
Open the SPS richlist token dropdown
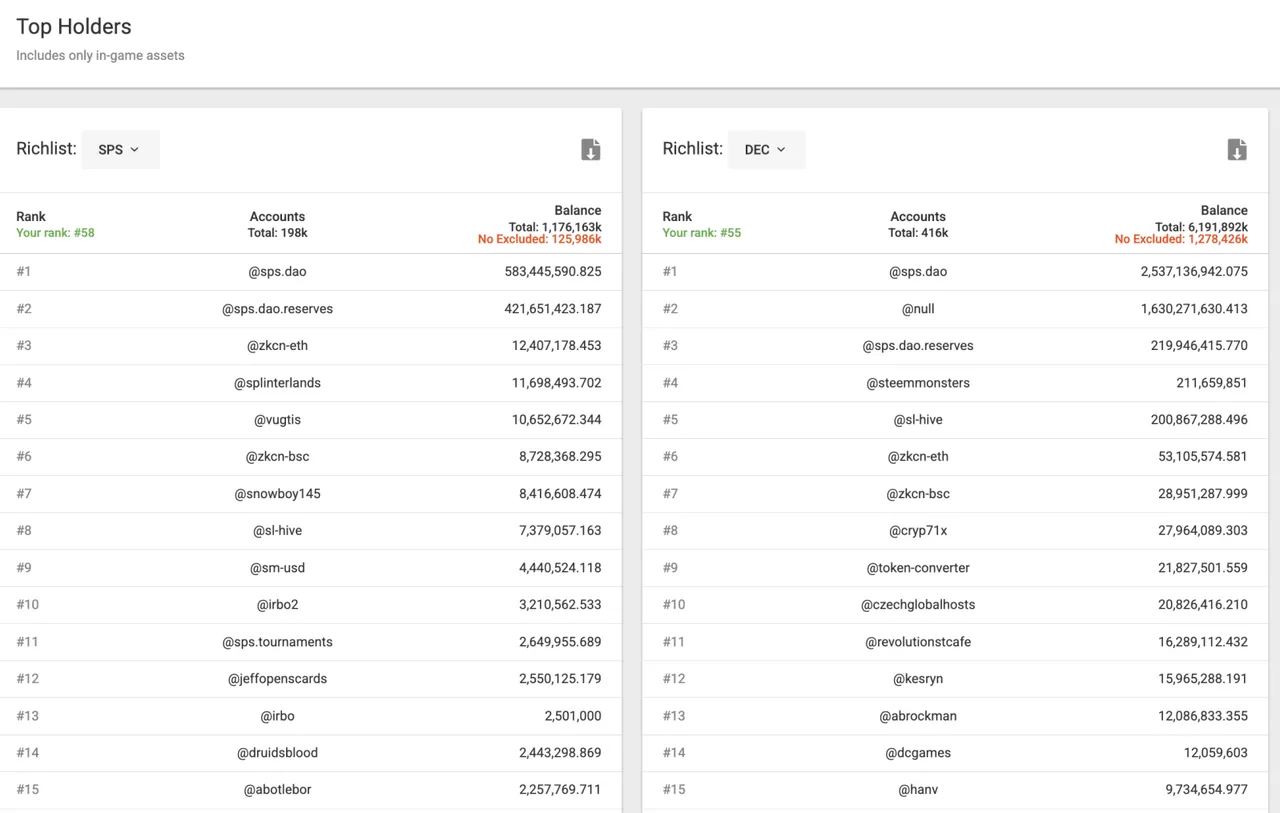120,149
